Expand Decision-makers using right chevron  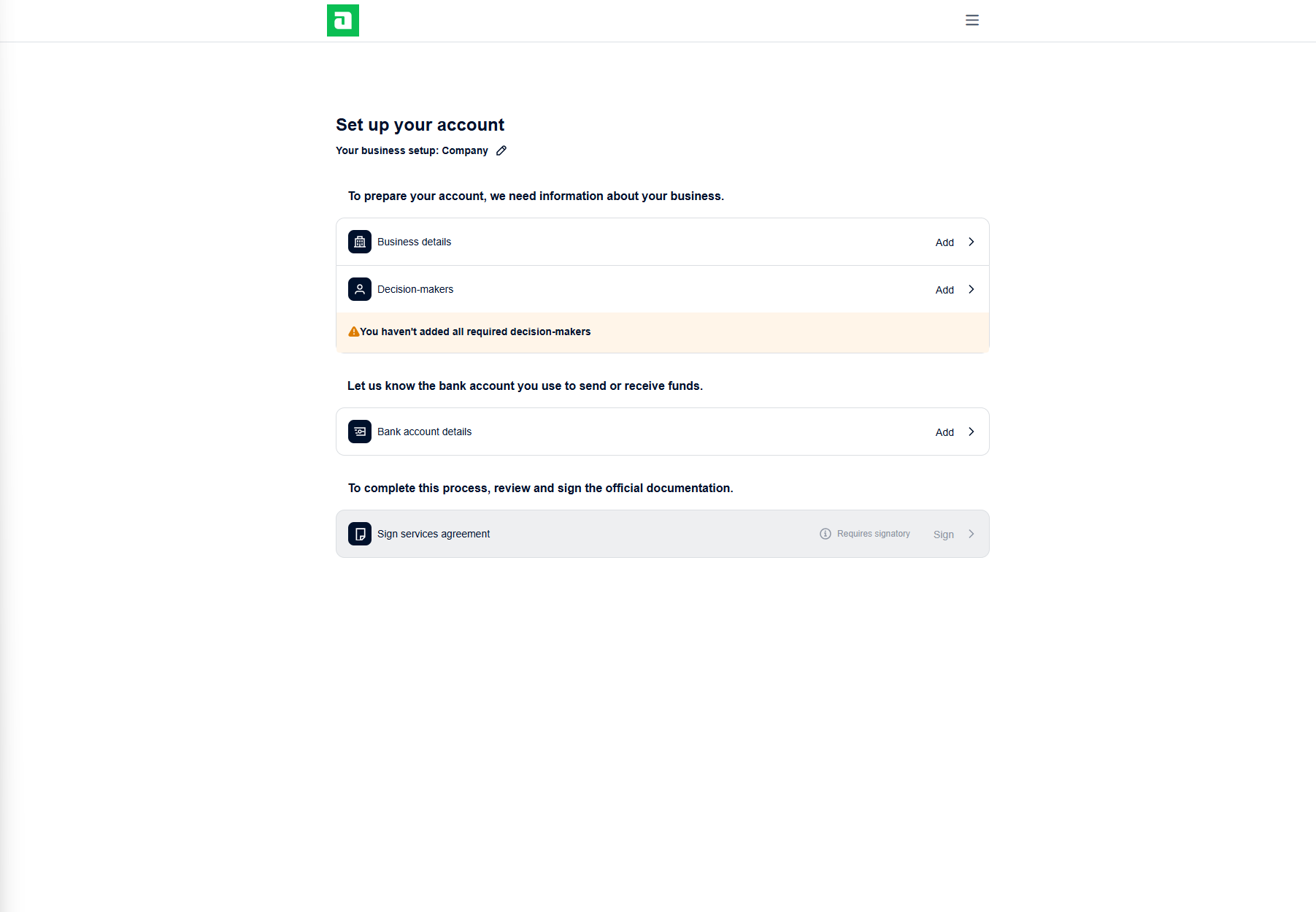[x=971, y=289]
